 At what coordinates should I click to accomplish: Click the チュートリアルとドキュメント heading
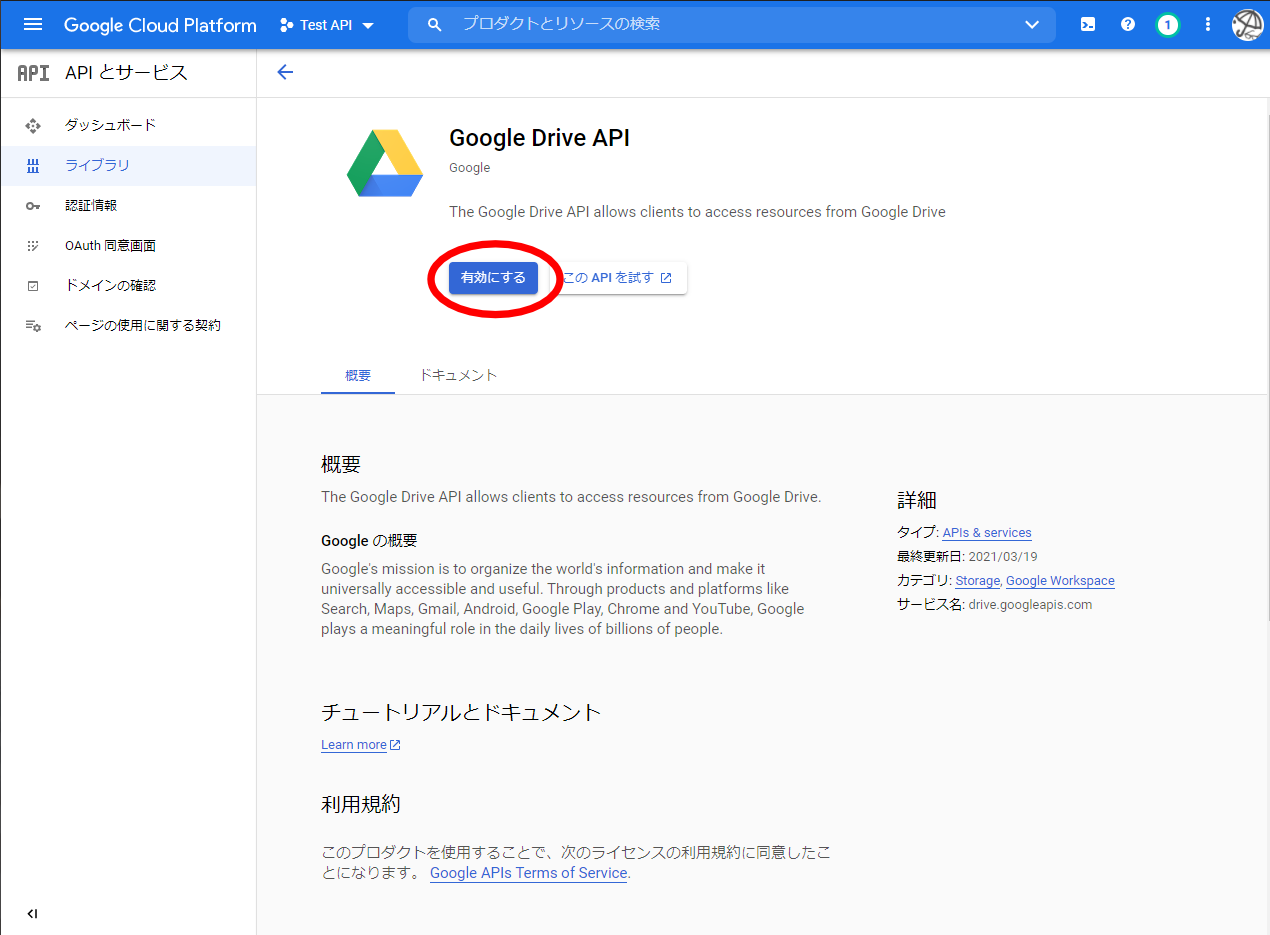click(x=461, y=712)
